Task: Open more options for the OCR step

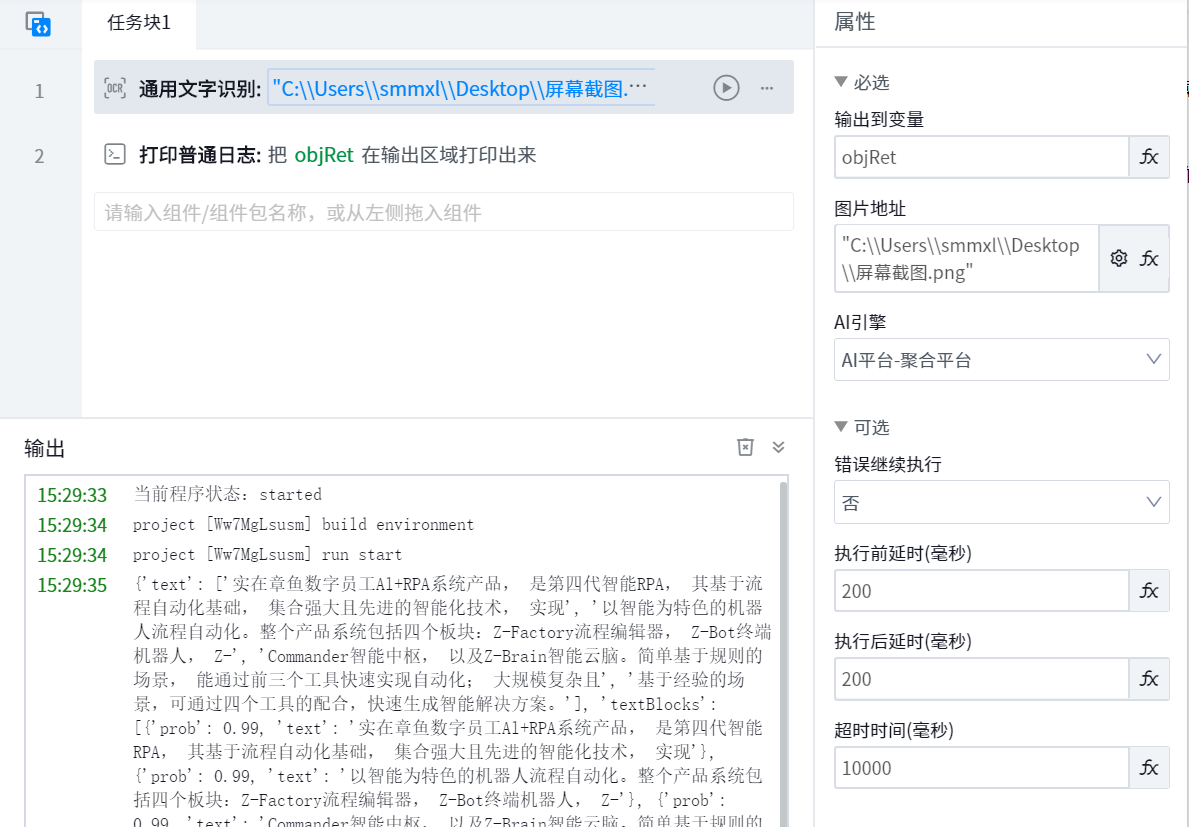Action: pos(767,88)
